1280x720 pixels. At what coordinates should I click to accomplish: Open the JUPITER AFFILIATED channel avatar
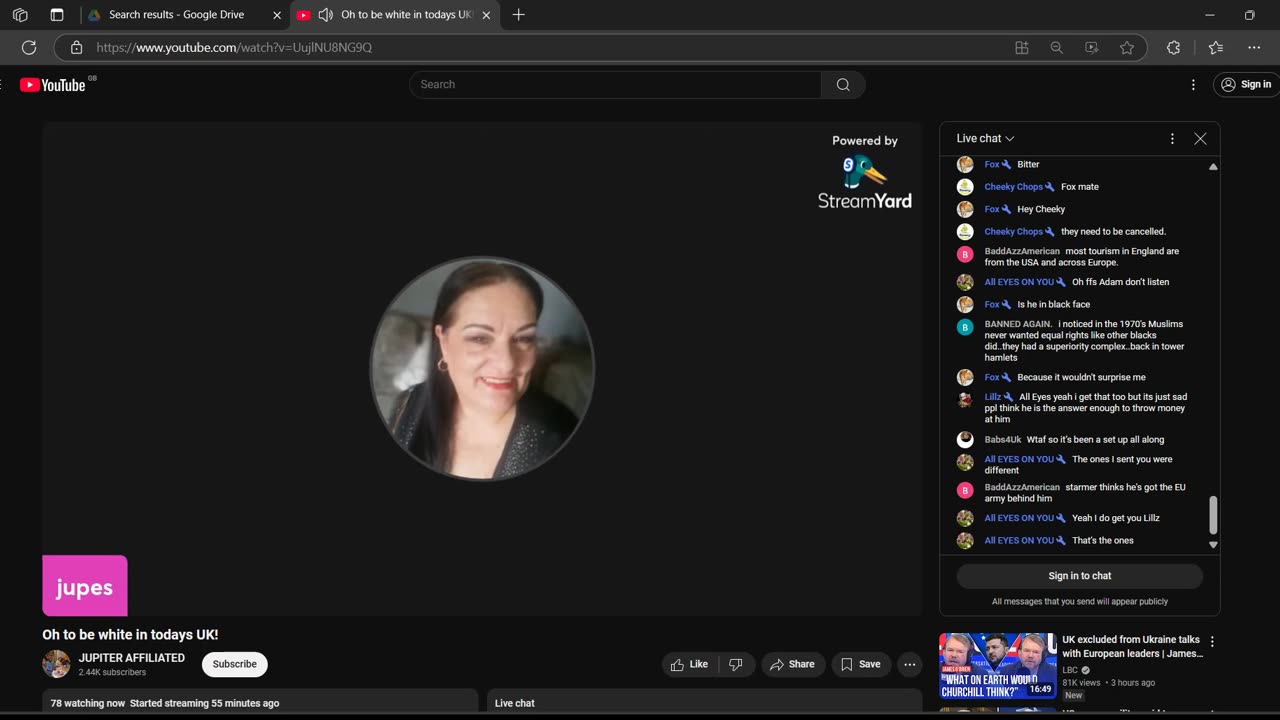[56, 664]
